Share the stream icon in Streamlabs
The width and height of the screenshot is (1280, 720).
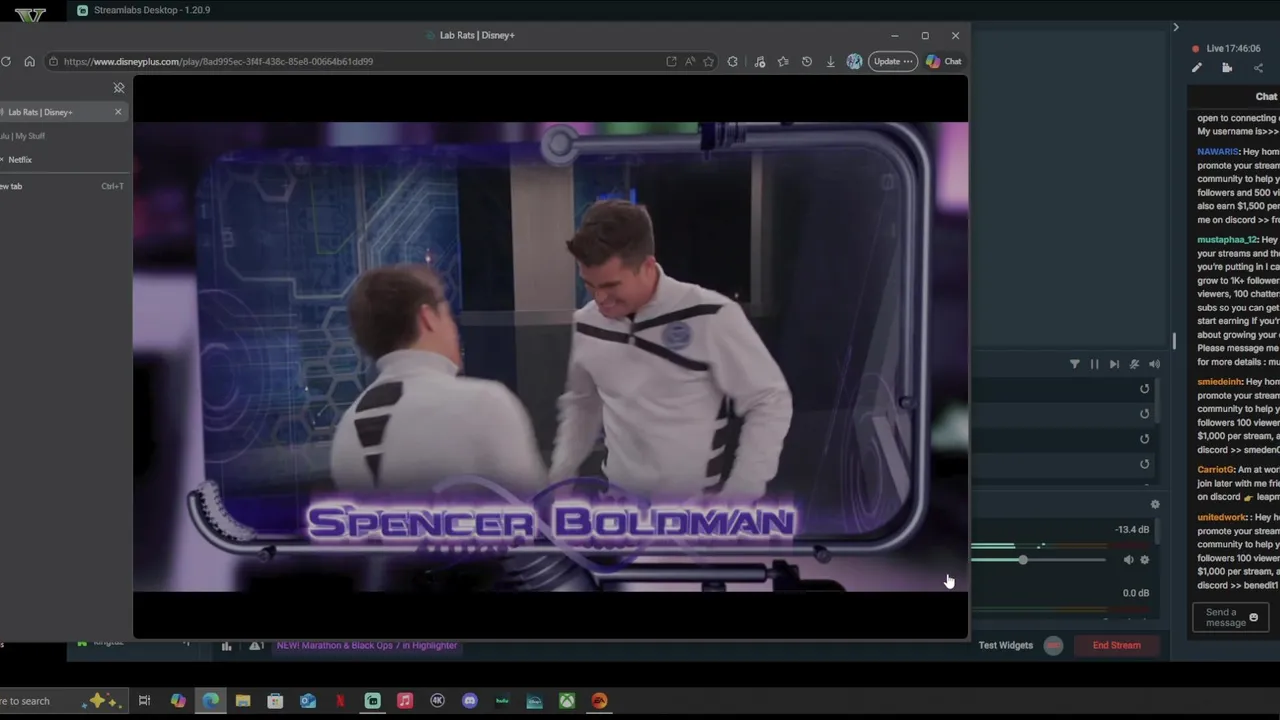1258,68
